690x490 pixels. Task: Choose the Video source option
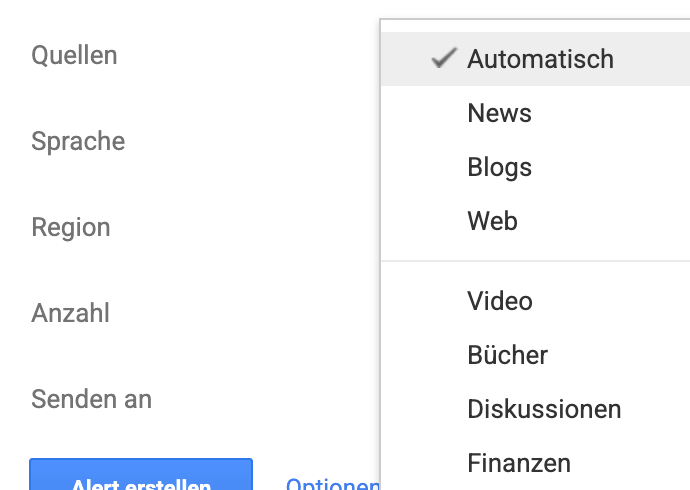[x=499, y=301]
